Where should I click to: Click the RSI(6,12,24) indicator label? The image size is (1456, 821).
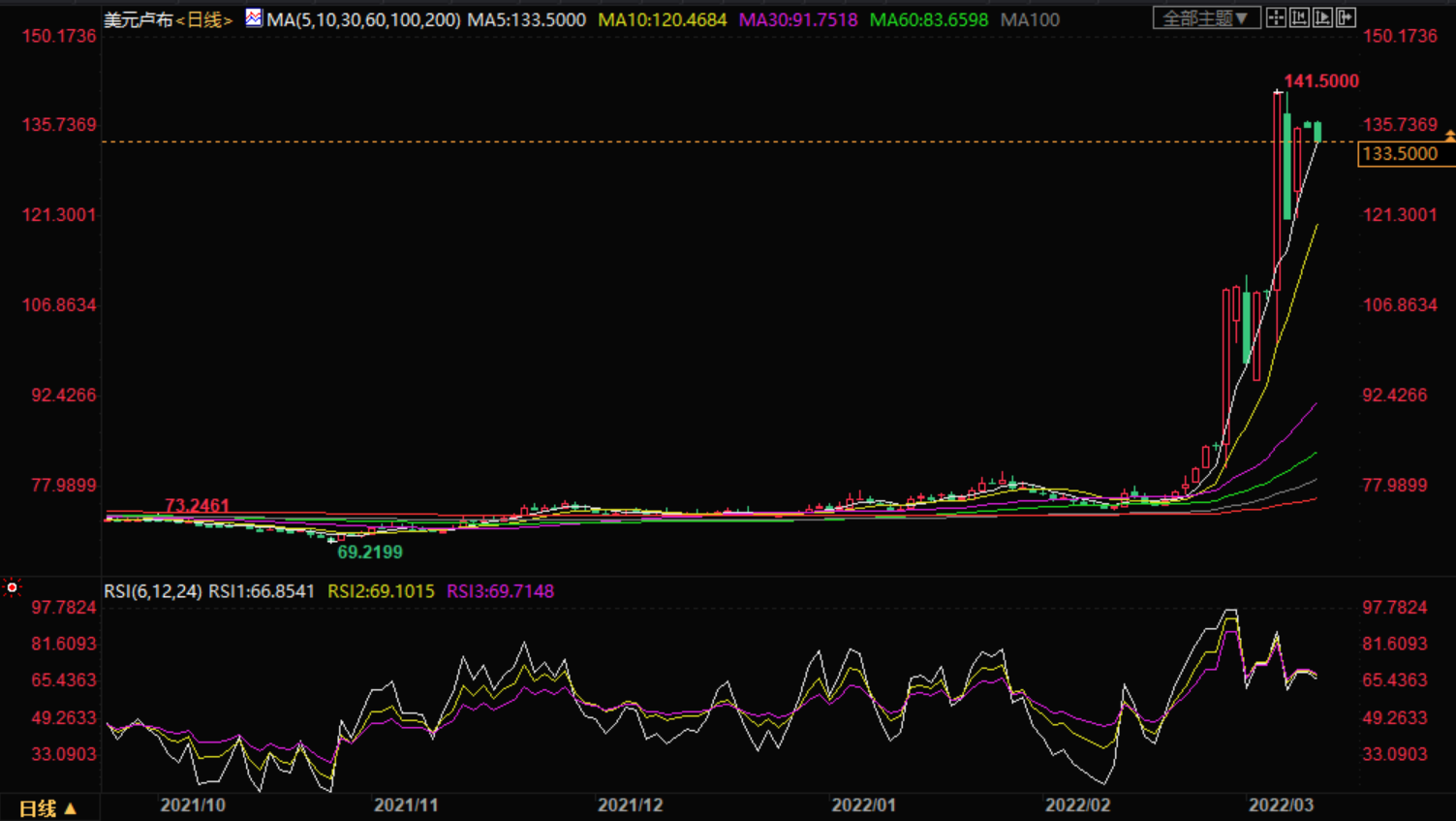pos(153,591)
